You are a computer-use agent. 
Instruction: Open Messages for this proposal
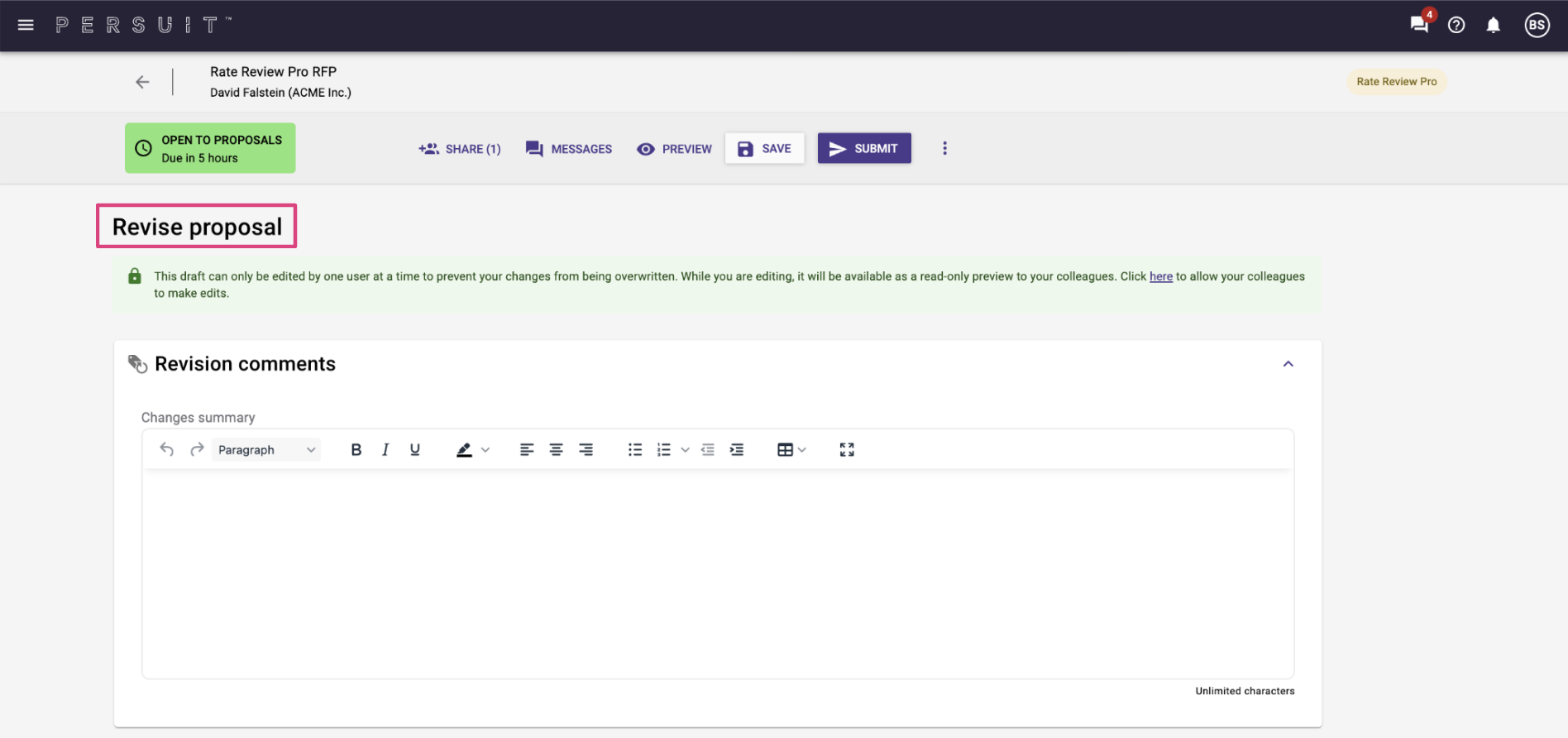click(569, 149)
